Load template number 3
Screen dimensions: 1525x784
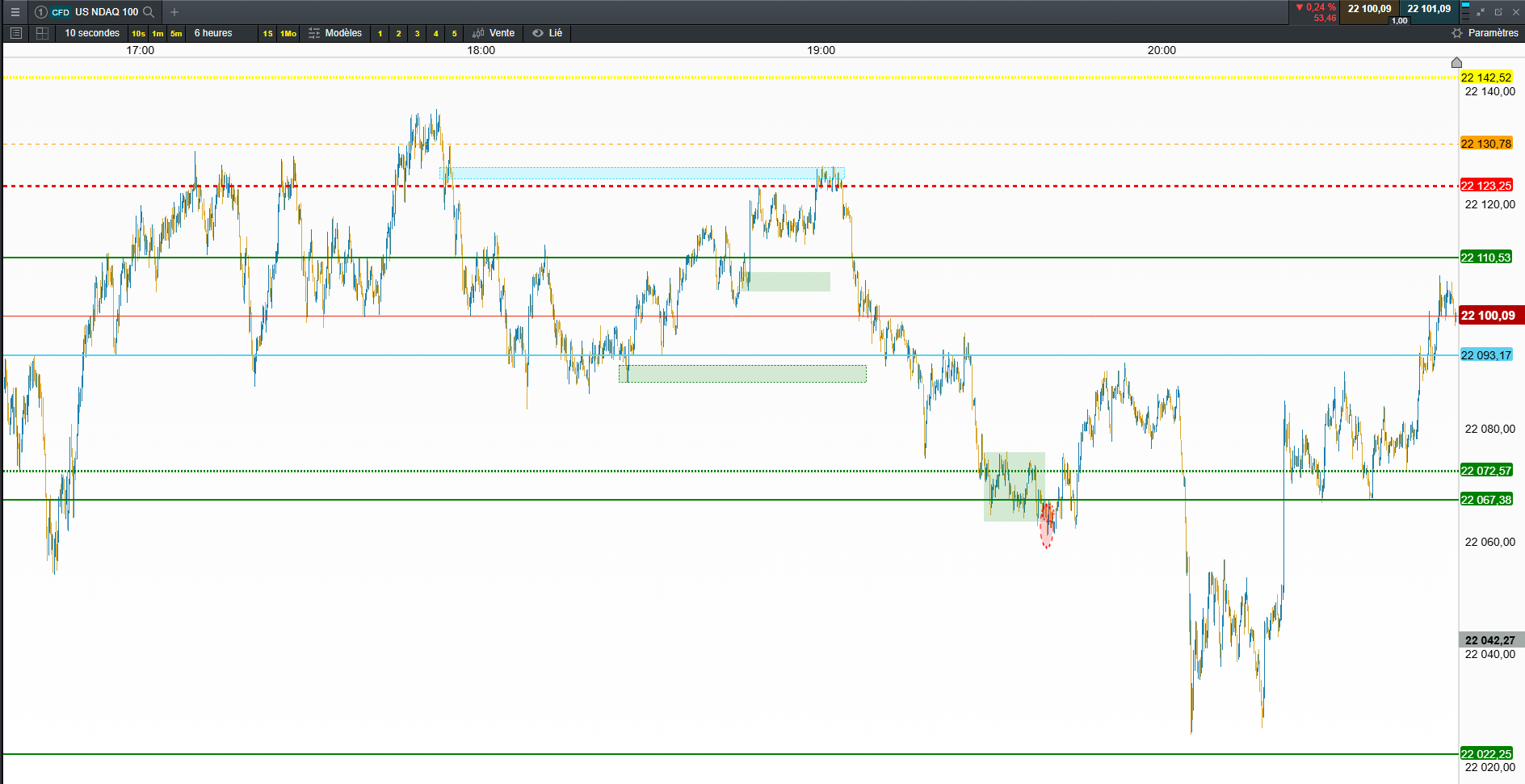(417, 34)
